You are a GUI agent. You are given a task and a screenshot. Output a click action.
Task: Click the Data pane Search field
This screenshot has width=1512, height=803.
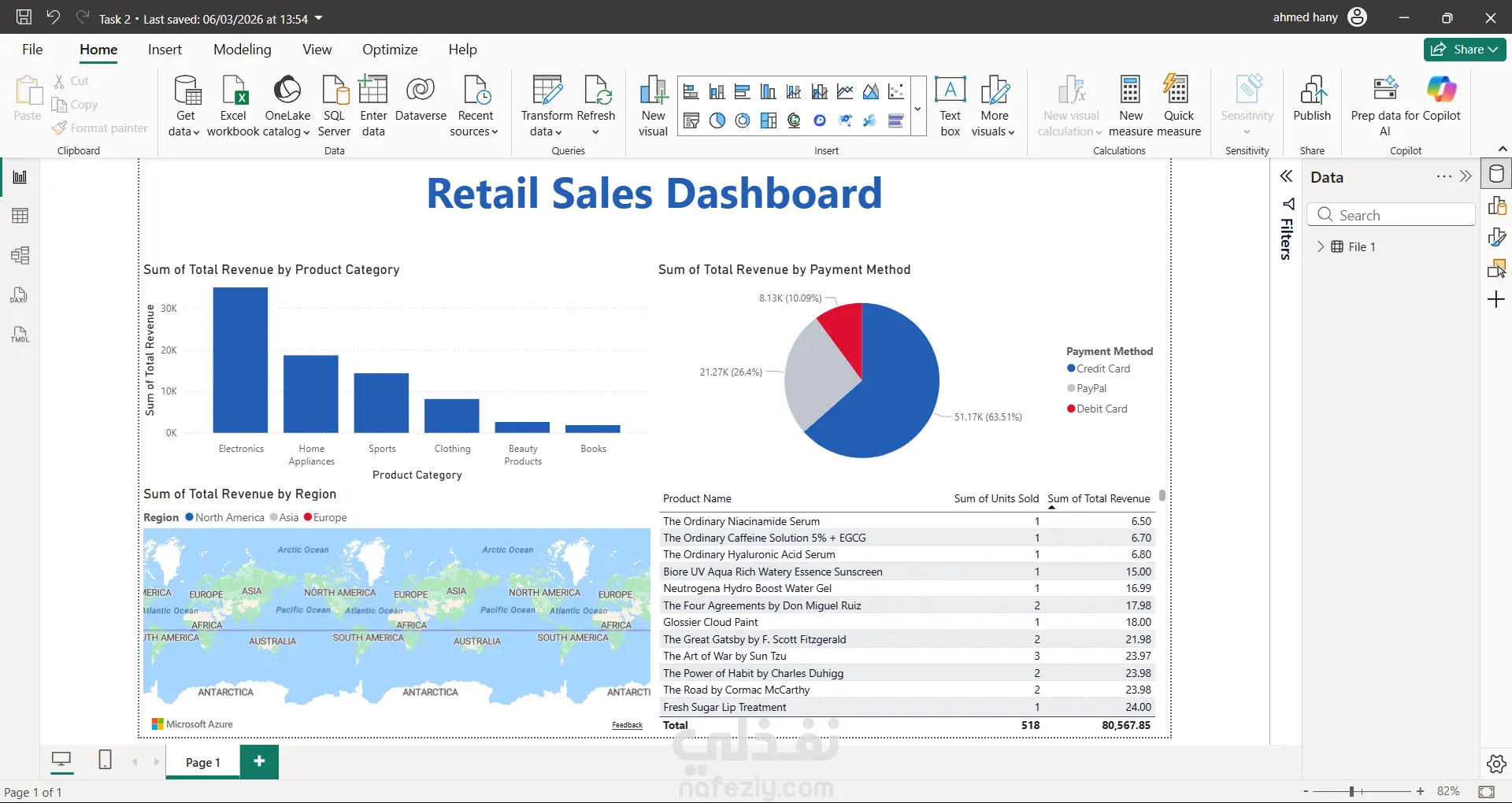point(1391,215)
